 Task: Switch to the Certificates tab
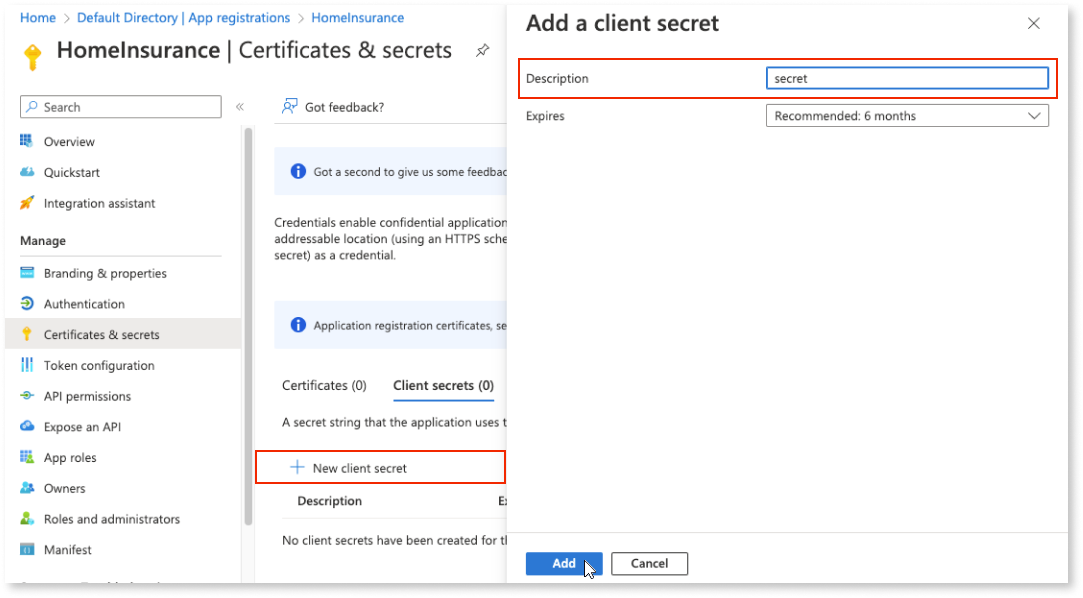click(x=323, y=385)
